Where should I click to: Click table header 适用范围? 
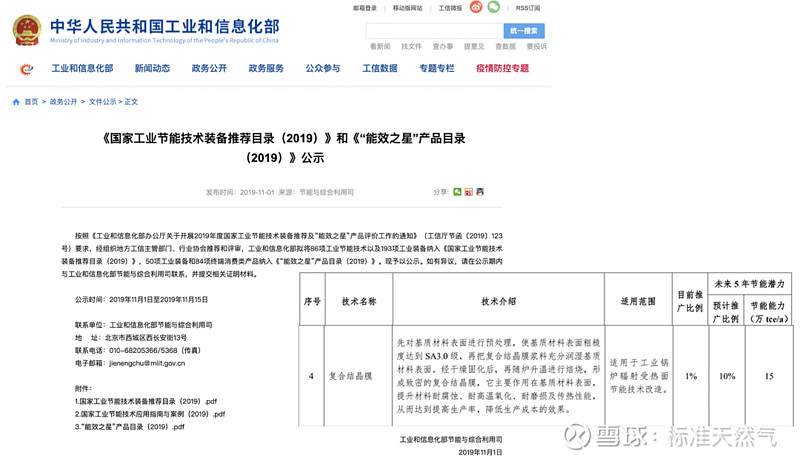pyautogui.click(x=638, y=301)
